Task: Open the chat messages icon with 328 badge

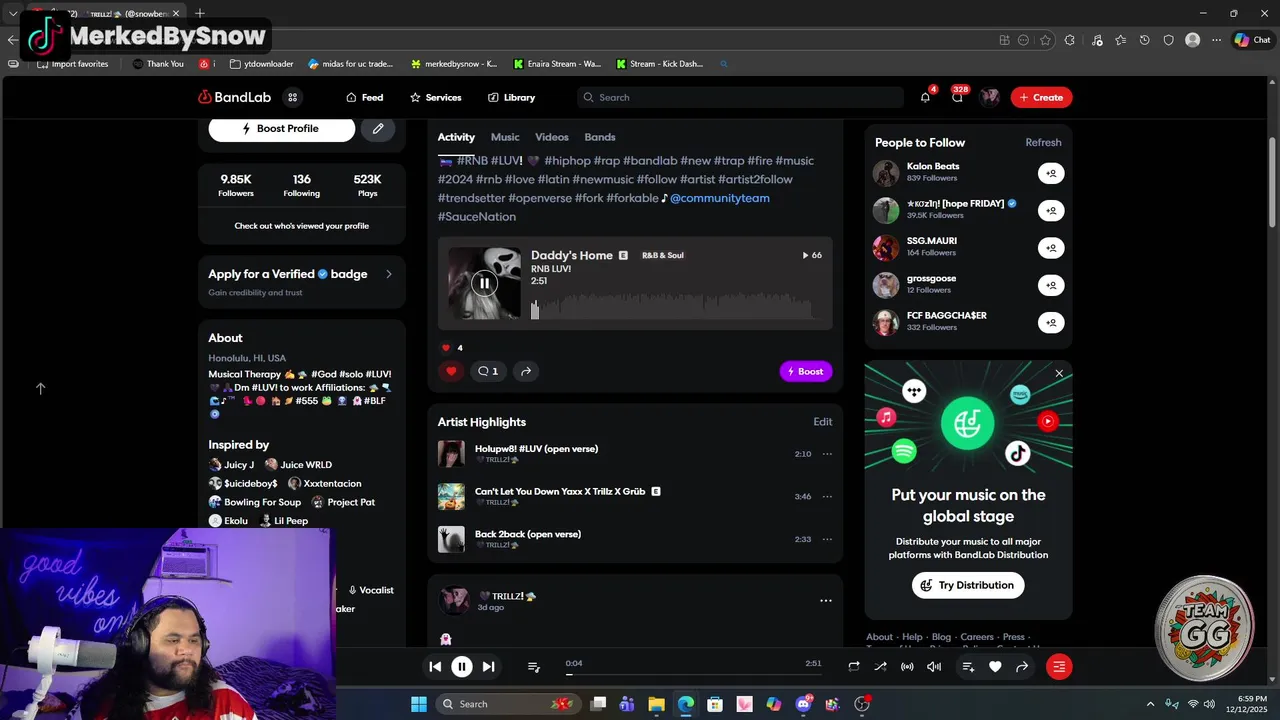Action: point(957,97)
